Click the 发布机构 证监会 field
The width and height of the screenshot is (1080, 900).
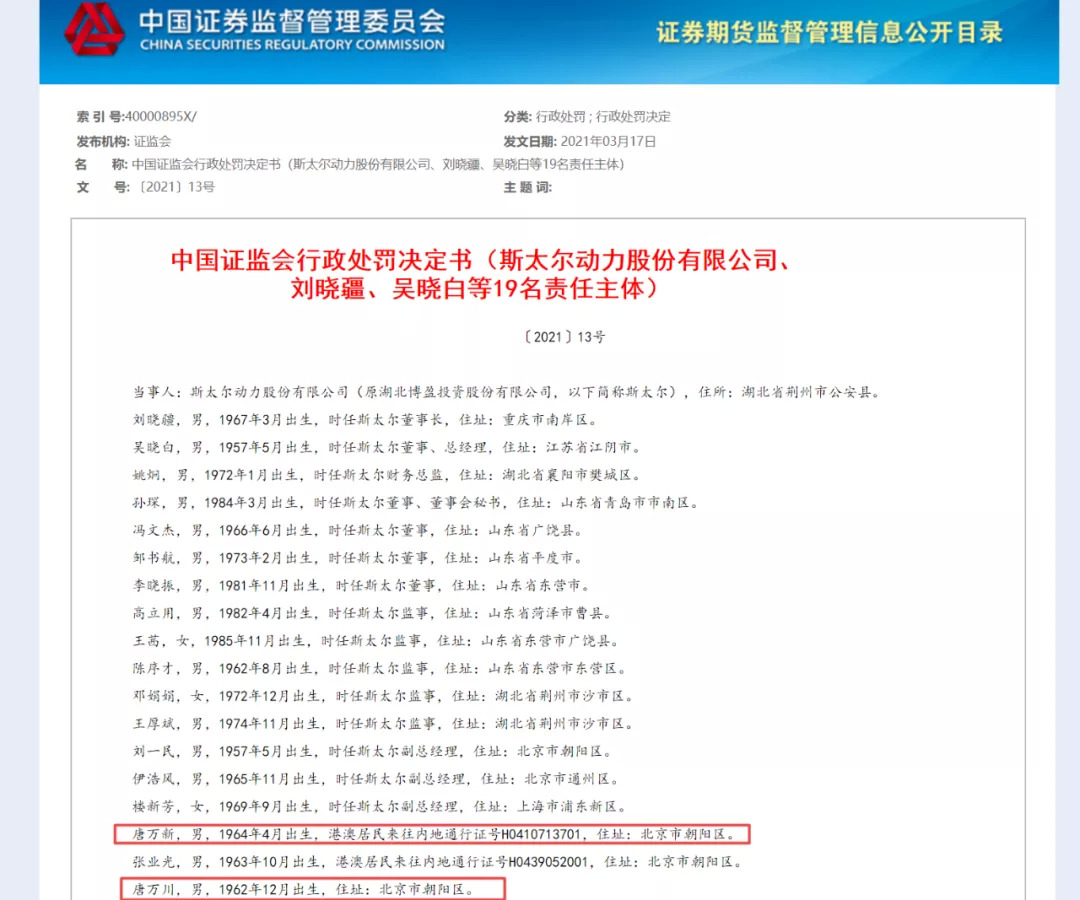124,141
